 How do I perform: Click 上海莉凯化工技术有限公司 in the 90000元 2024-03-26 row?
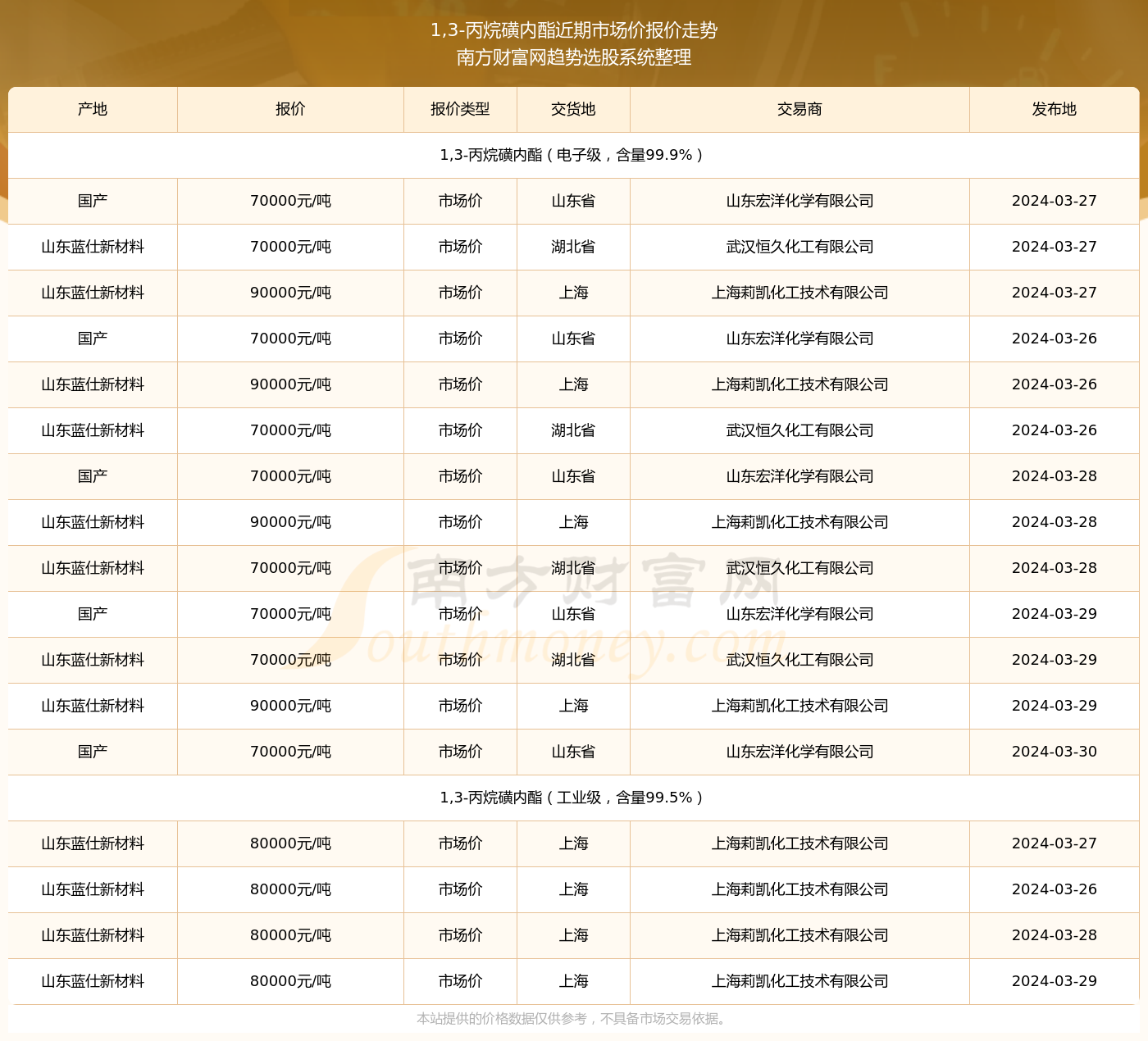pos(799,384)
